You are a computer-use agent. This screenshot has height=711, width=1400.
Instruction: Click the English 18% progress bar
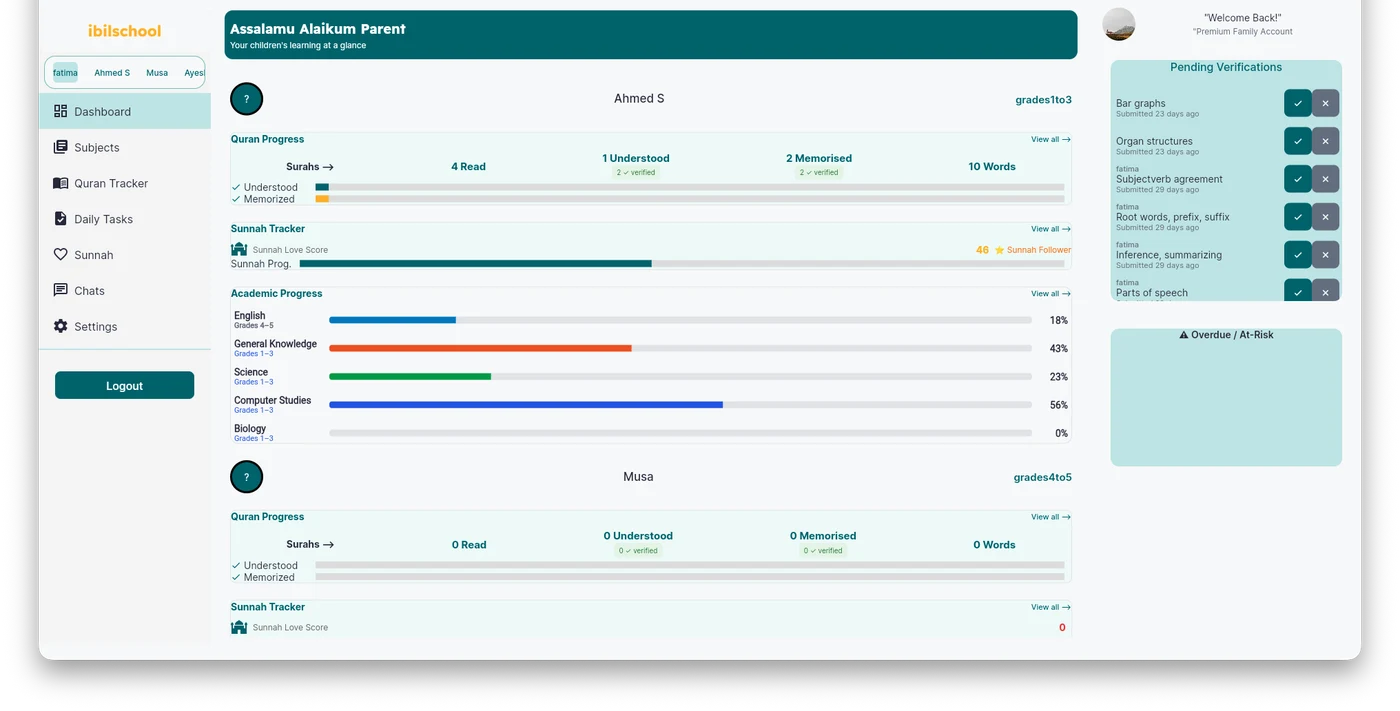coord(680,320)
